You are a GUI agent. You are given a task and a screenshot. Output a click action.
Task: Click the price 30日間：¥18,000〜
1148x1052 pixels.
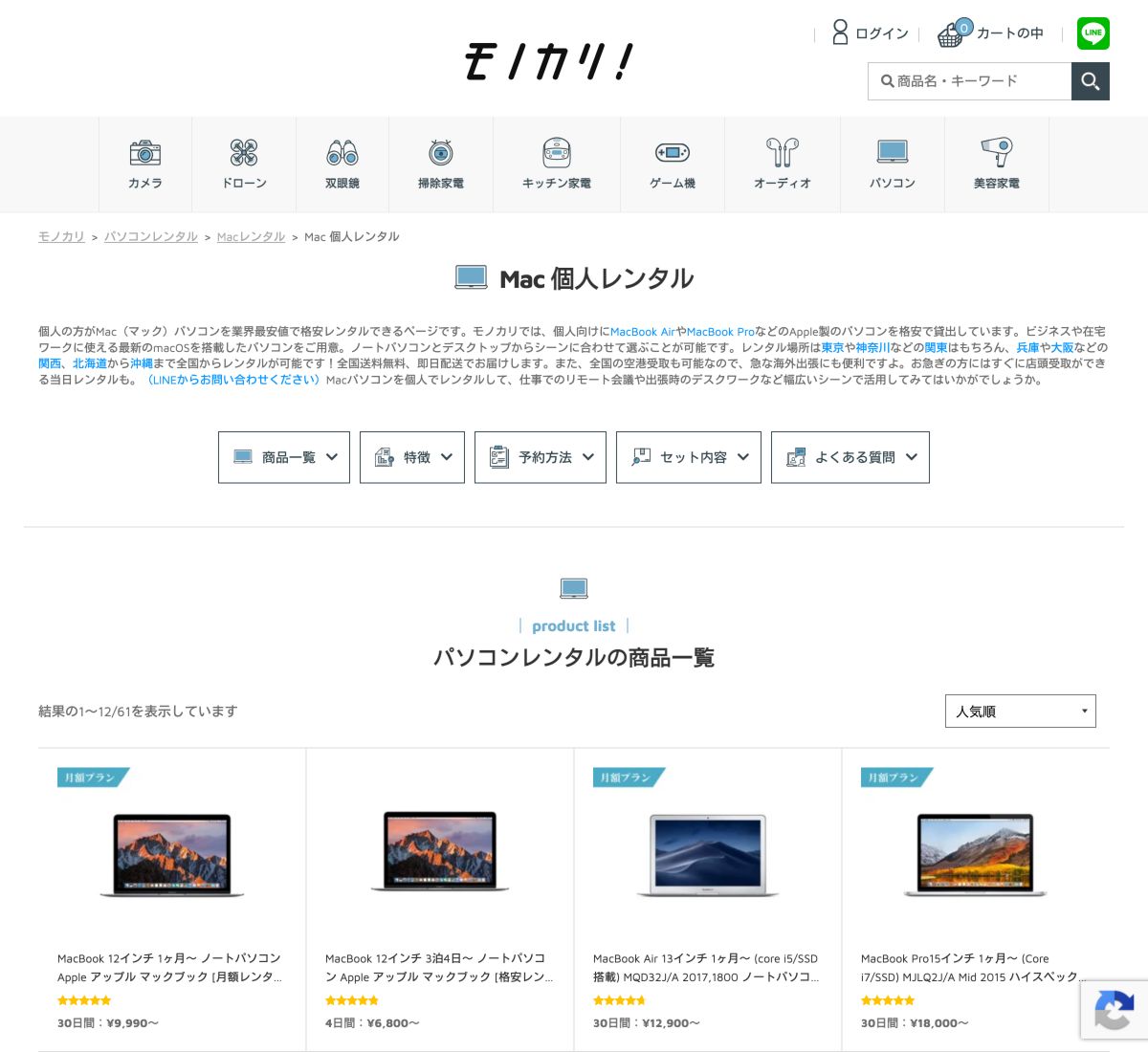pyautogui.click(x=915, y=1023)
